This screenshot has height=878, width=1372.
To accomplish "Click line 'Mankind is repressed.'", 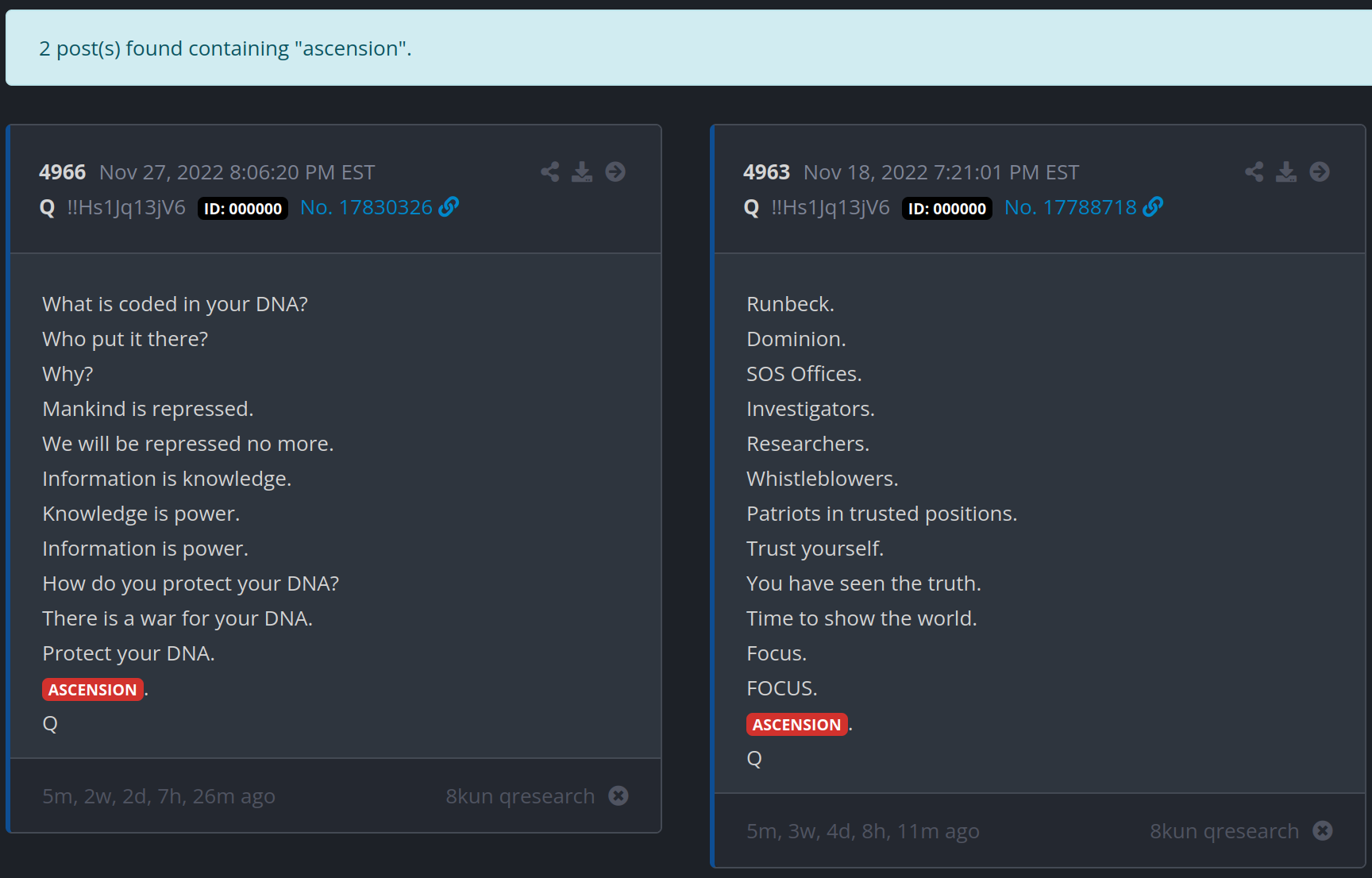I will pos(148,409).
